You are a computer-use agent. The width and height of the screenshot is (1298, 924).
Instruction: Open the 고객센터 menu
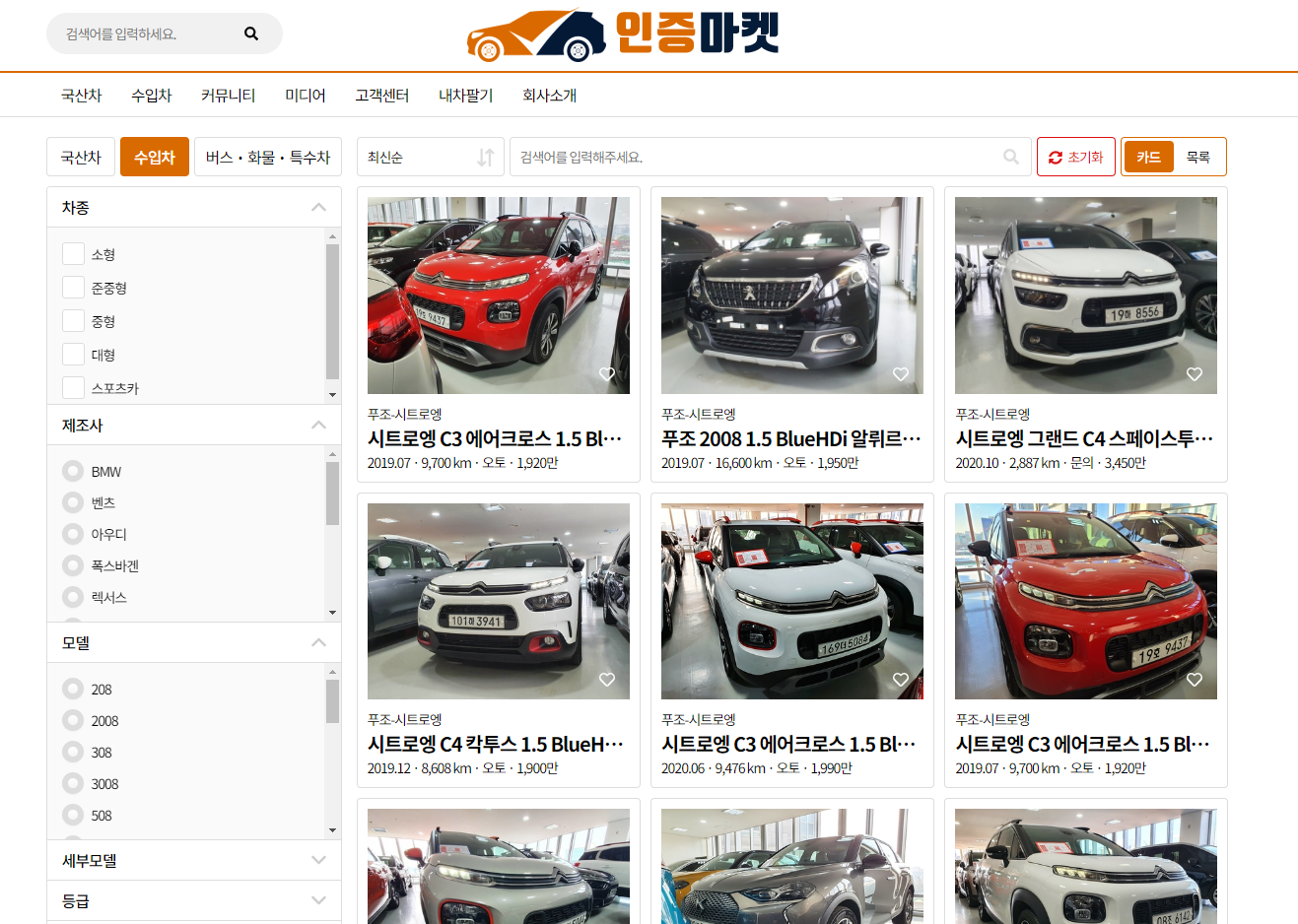pos(381,96)
